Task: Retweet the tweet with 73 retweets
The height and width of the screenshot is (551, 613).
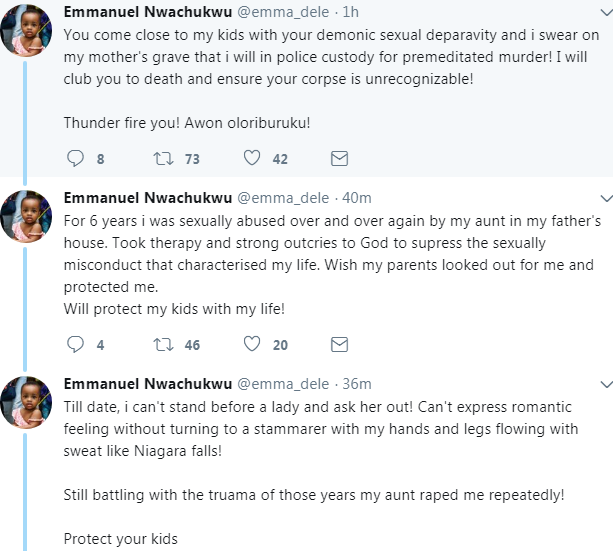Action: coord(163,158)
